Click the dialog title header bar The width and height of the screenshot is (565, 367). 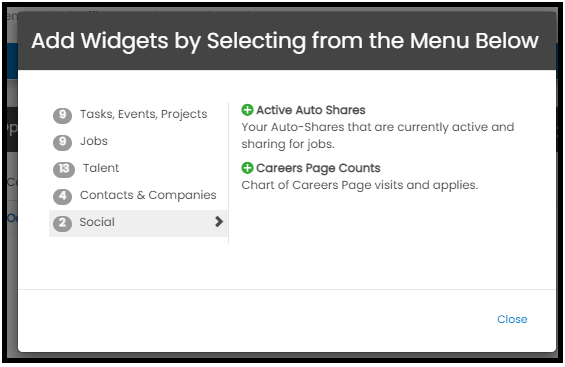(287, 41)
